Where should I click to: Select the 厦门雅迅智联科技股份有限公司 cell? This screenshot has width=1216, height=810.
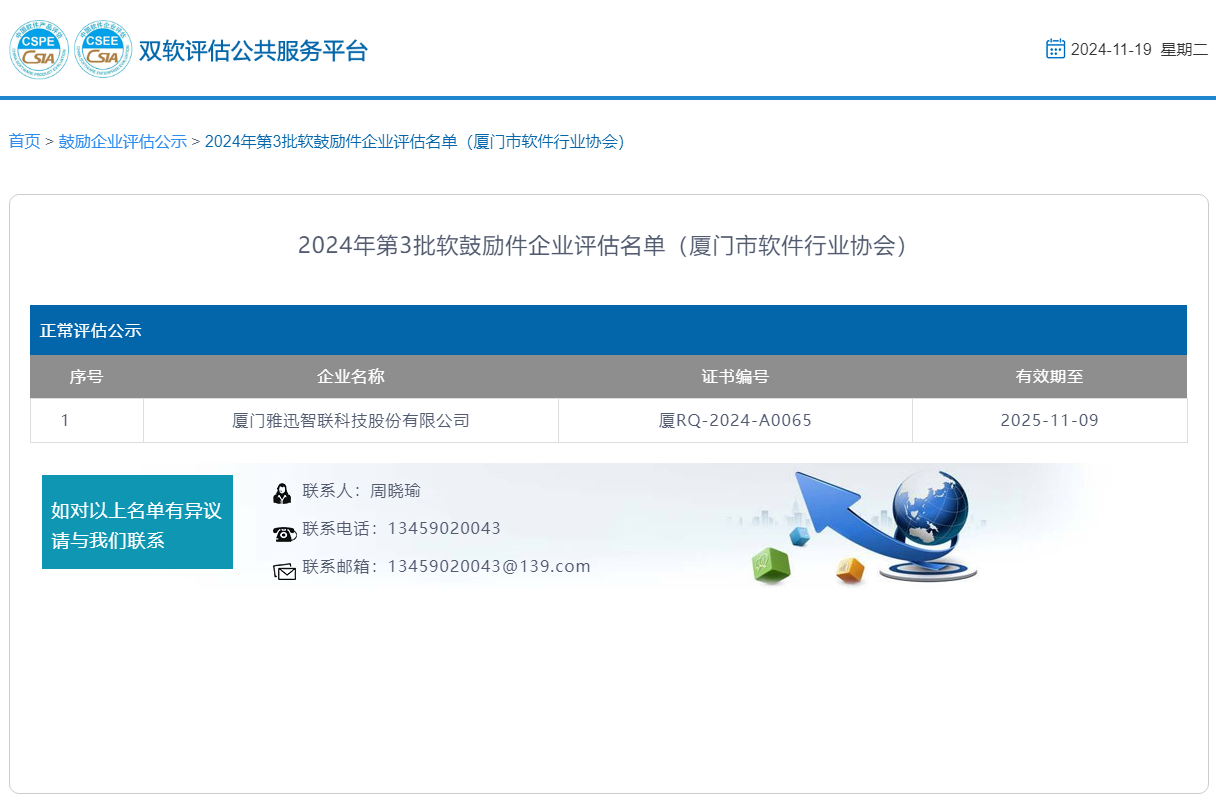[x=351, y=420]
